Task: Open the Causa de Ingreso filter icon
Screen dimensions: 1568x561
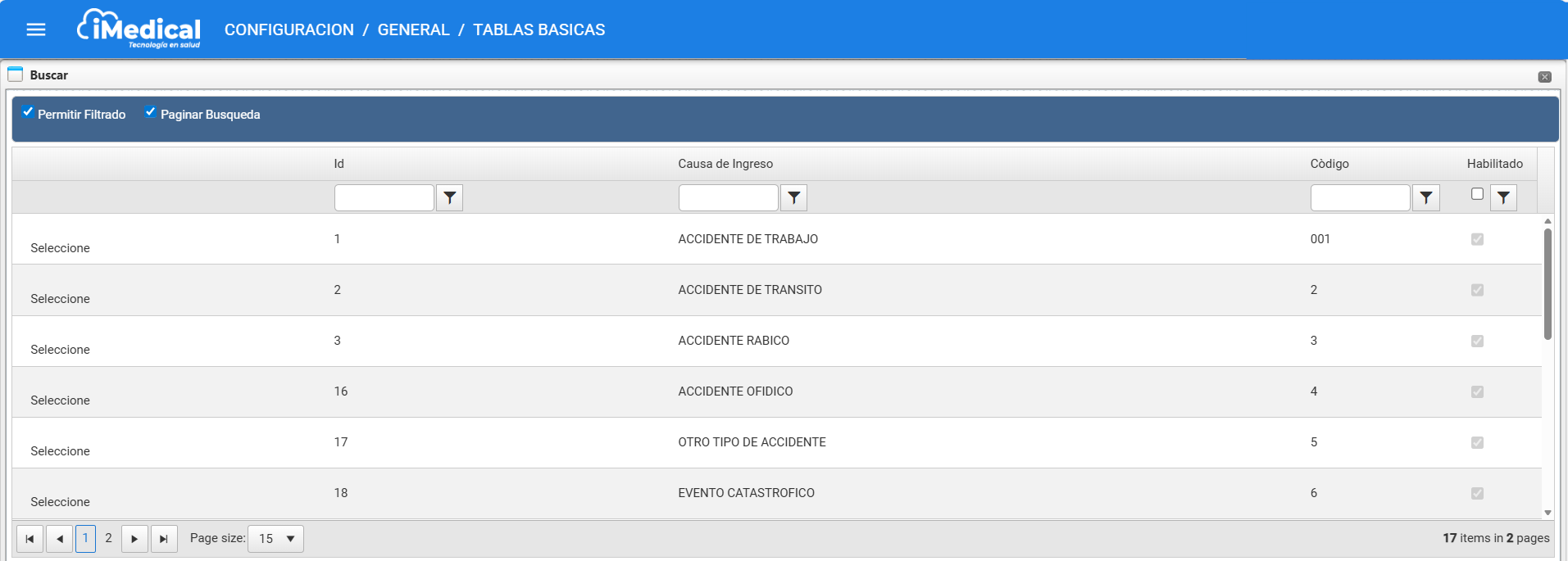Action: (x=793, y=198)
